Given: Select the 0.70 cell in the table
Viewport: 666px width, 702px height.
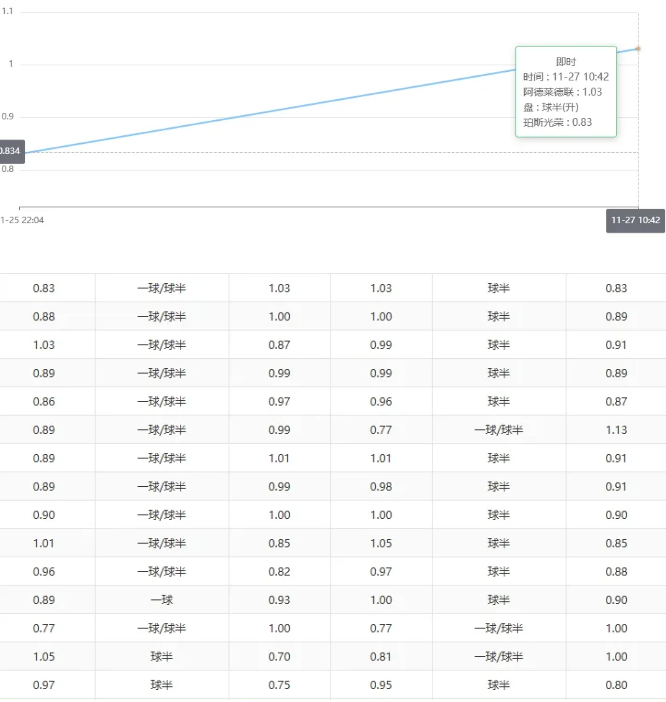Looking at the screenshot, I should point(280,657).
